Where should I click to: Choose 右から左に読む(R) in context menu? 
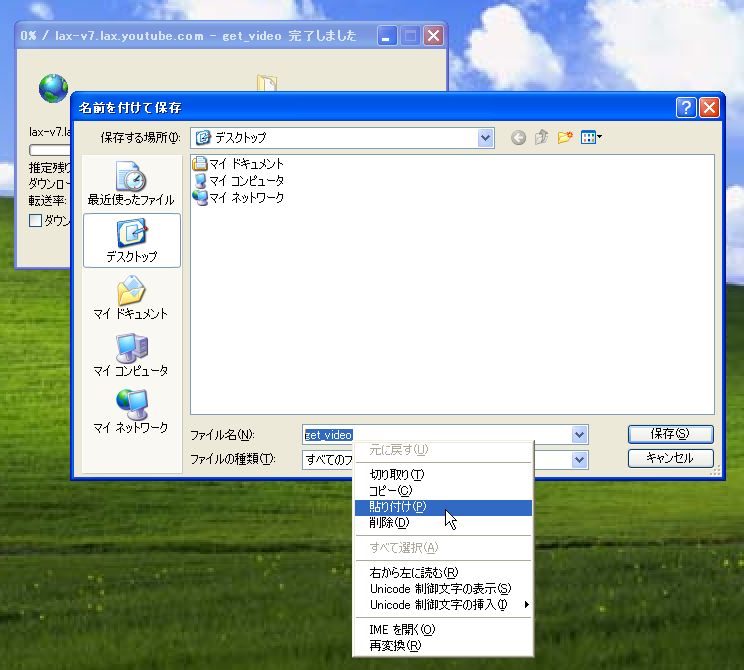tap(443, 573)
